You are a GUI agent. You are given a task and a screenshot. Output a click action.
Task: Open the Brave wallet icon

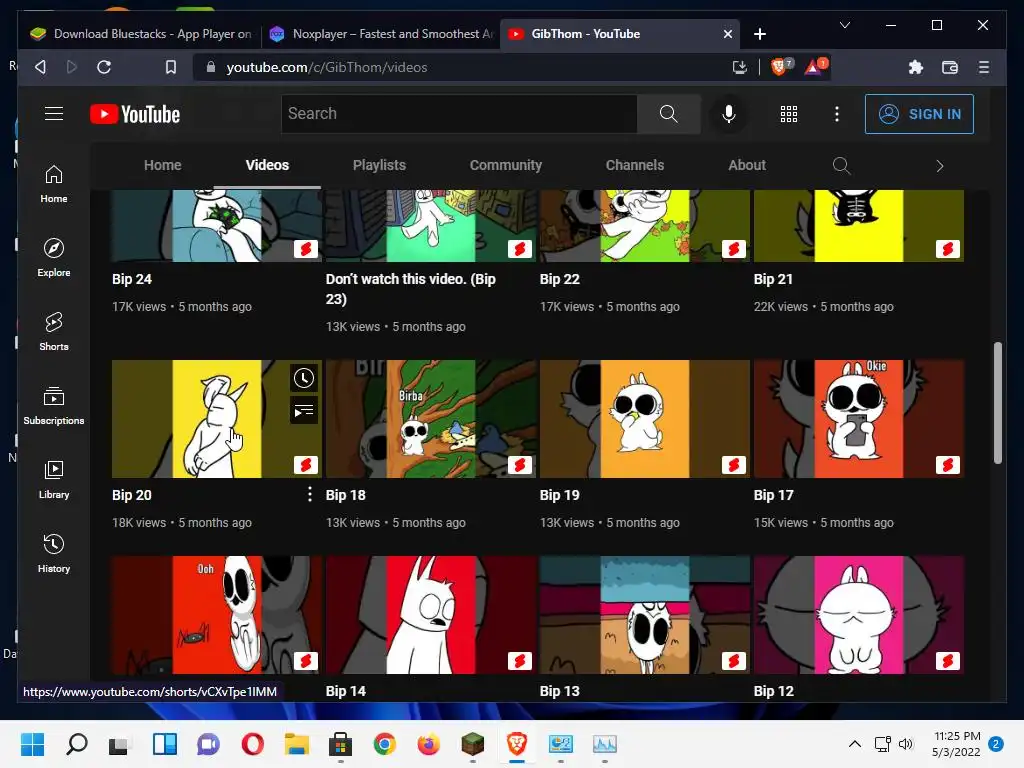[x=950, y=67]
